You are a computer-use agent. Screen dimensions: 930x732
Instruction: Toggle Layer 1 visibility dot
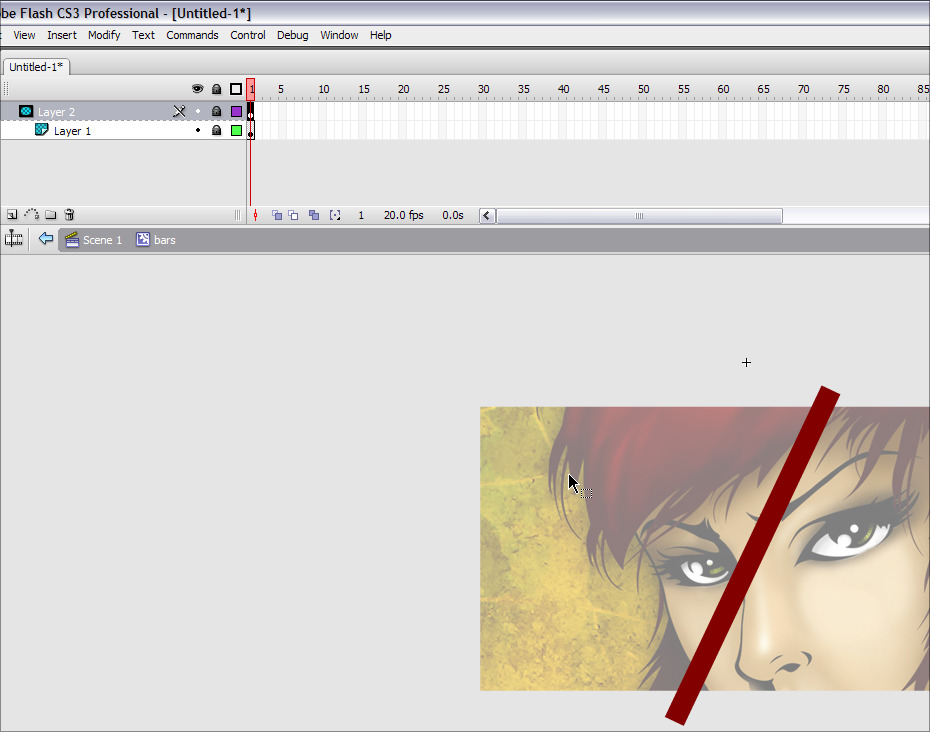pyautogui.click(x=198, y=131)
